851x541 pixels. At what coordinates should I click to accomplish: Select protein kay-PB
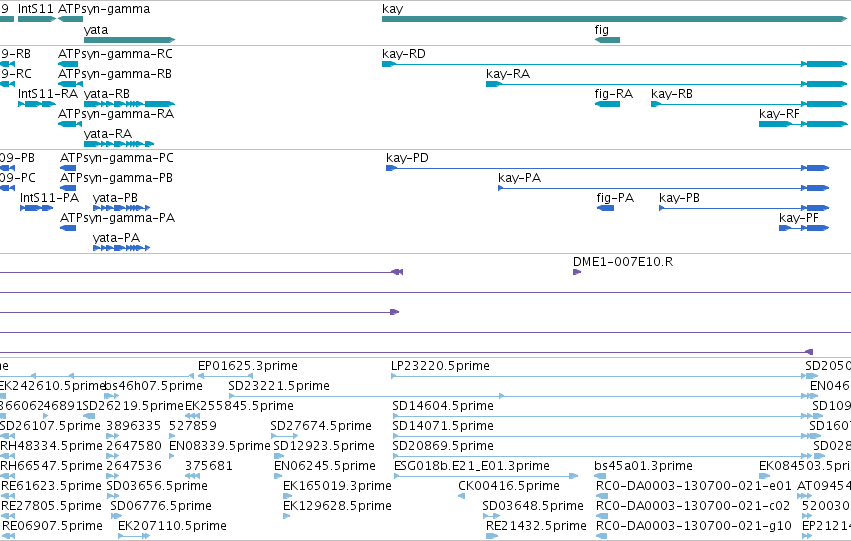point(744,208)
